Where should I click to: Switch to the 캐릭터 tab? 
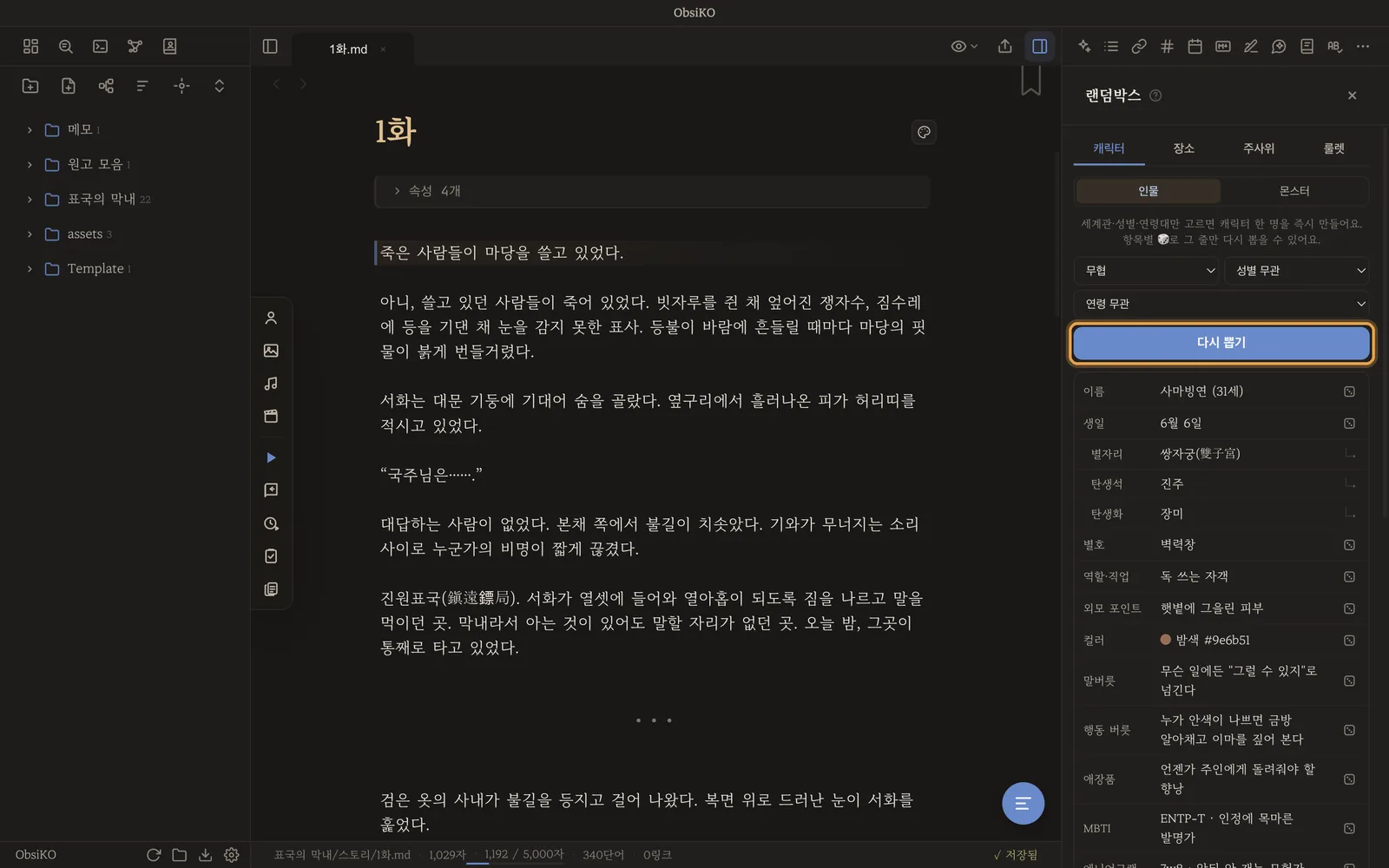tap(1109, 148)
